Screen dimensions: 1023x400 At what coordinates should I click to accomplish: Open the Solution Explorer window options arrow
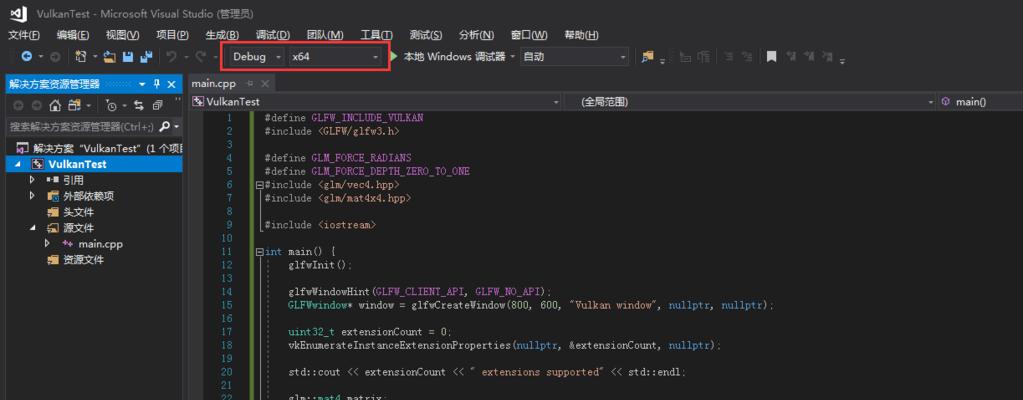142,84
